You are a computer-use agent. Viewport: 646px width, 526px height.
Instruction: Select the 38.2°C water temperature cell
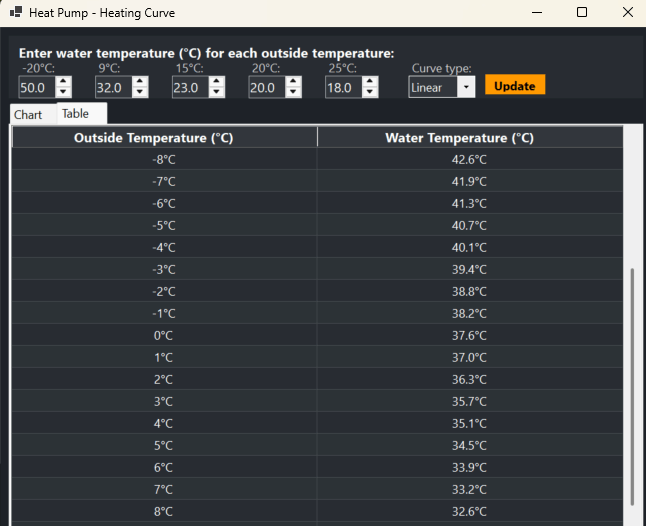click(470, 313)
